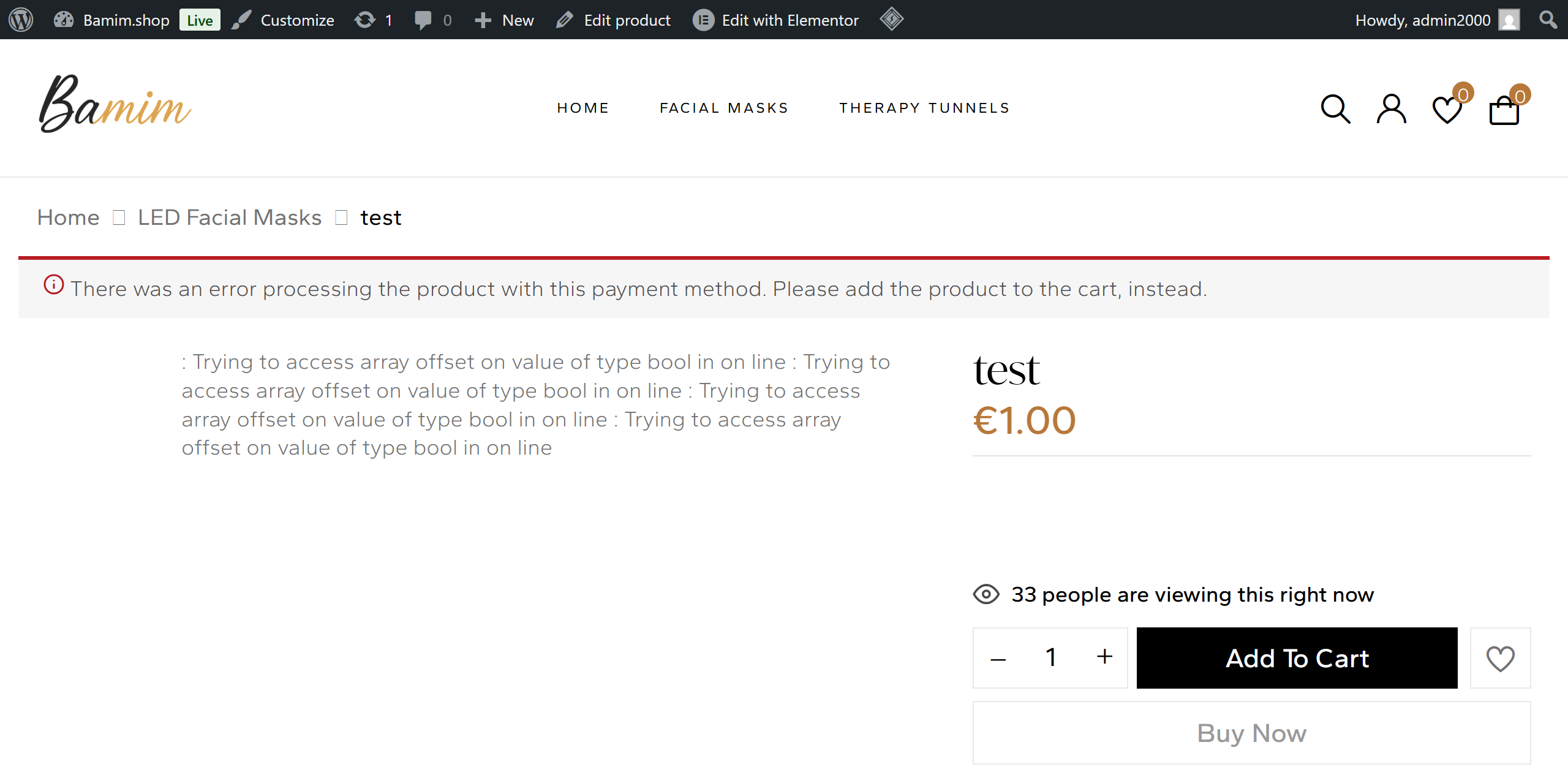Click the €1.00 price
Viewport: 1568px width, 783px height.
[x=1024, y=421]
